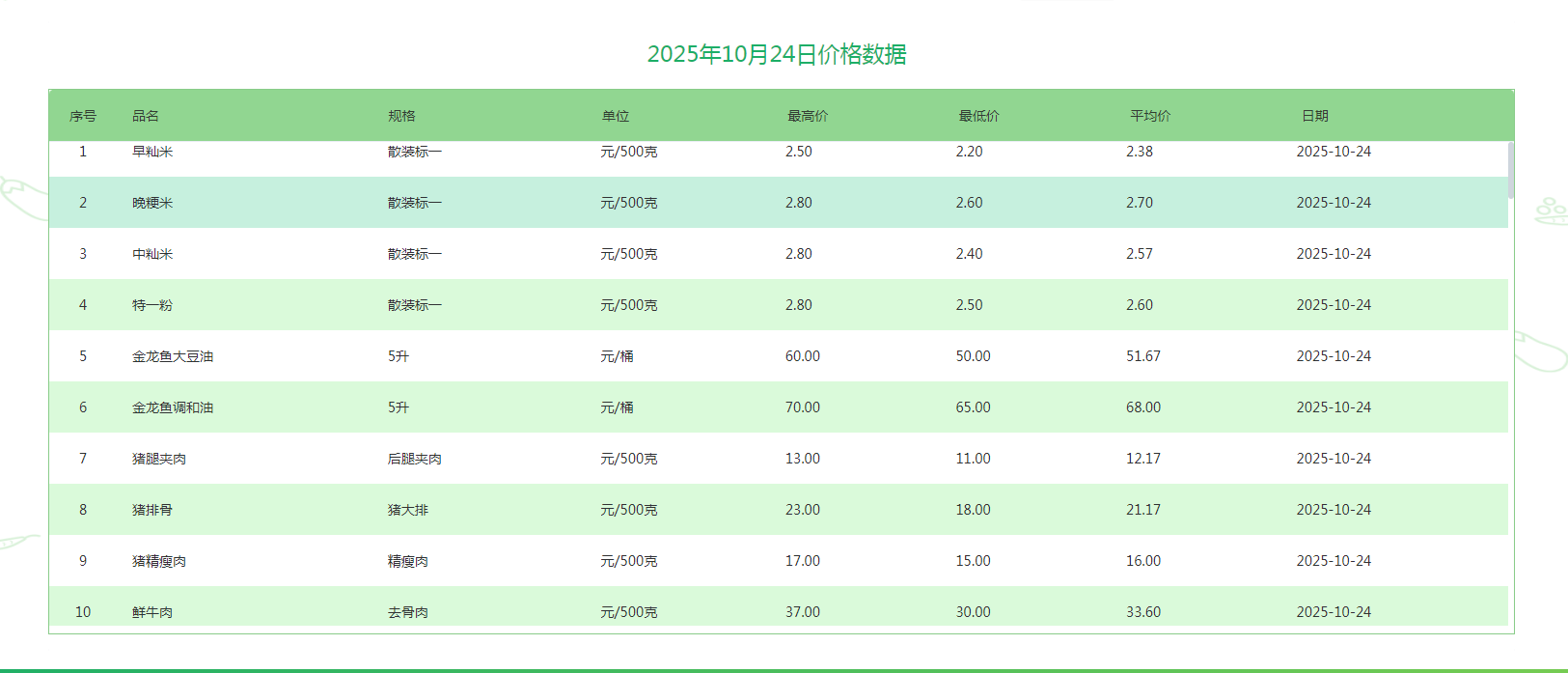Click the 猪腿夹肉 product name
This screenshot has width=1568, height=673.
[x=159, y=459]
